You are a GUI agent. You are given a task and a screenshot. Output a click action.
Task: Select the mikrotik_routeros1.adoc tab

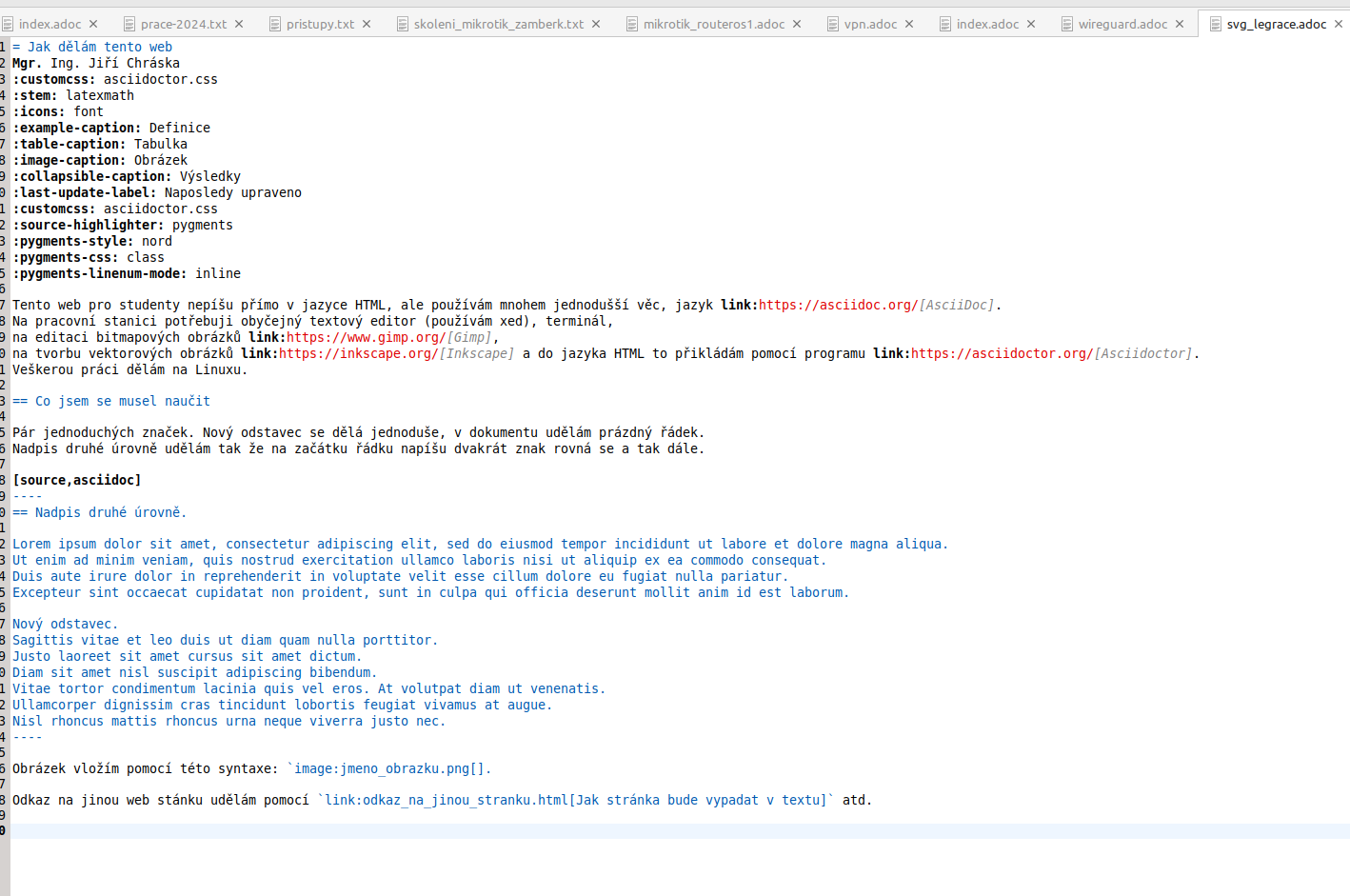[x=713, y=24]
